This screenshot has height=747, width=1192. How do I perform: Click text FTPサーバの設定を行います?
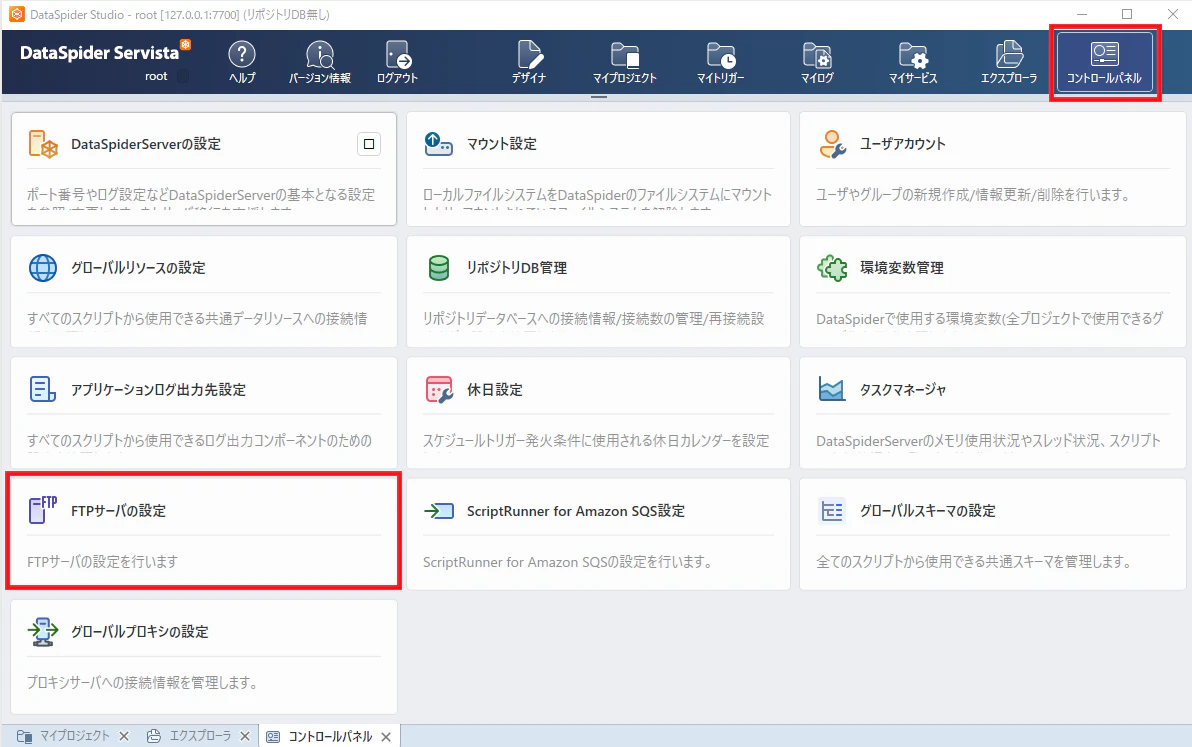(x=103, y=562)
